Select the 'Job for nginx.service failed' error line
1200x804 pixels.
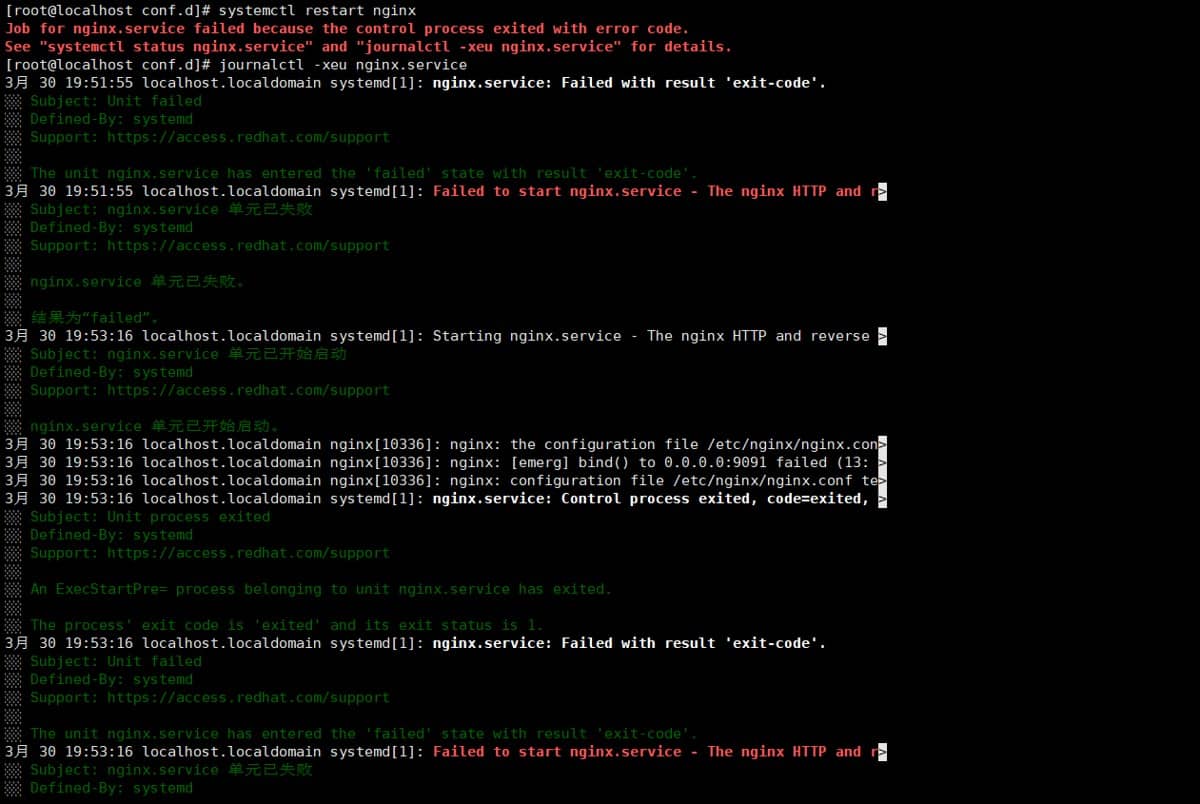(347, 28)
